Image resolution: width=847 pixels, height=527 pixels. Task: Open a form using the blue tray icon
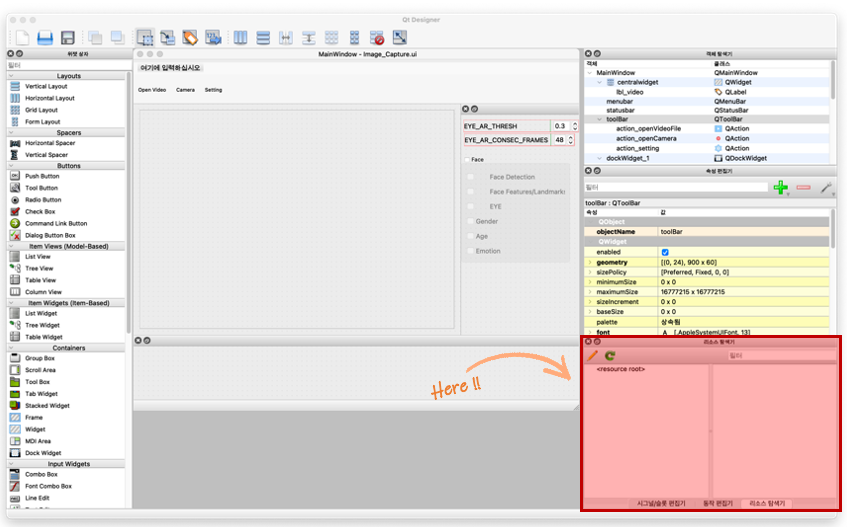click(45, 37)
